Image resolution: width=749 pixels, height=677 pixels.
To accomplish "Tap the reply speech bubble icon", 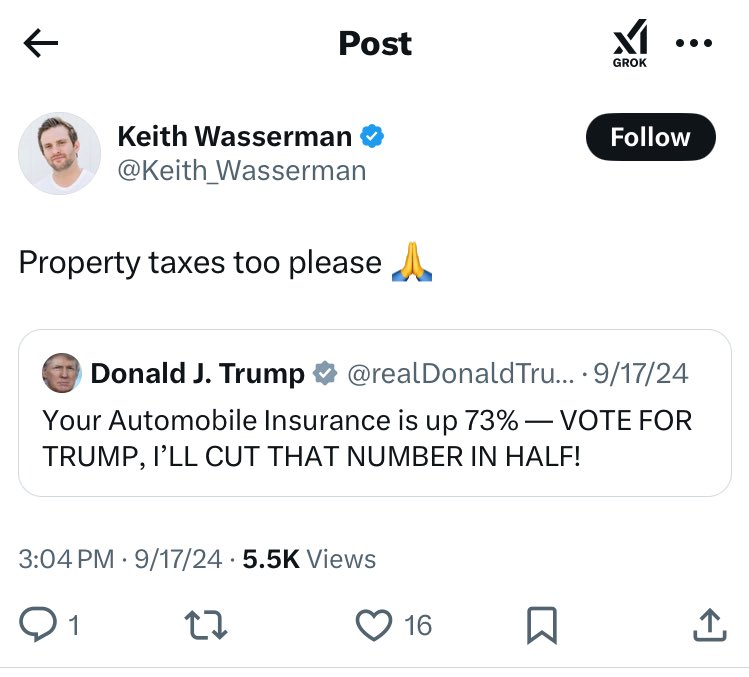I will click(x=37, y=625).
